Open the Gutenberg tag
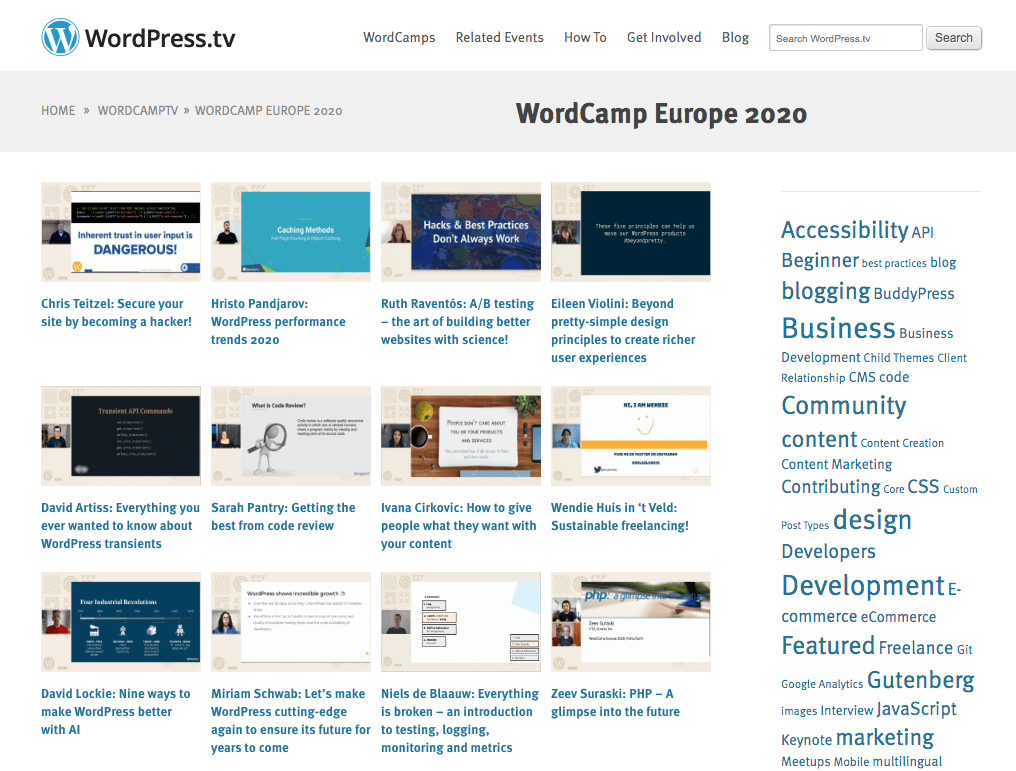Screen dimensions: 1016x771 click(x=919, y=679)
